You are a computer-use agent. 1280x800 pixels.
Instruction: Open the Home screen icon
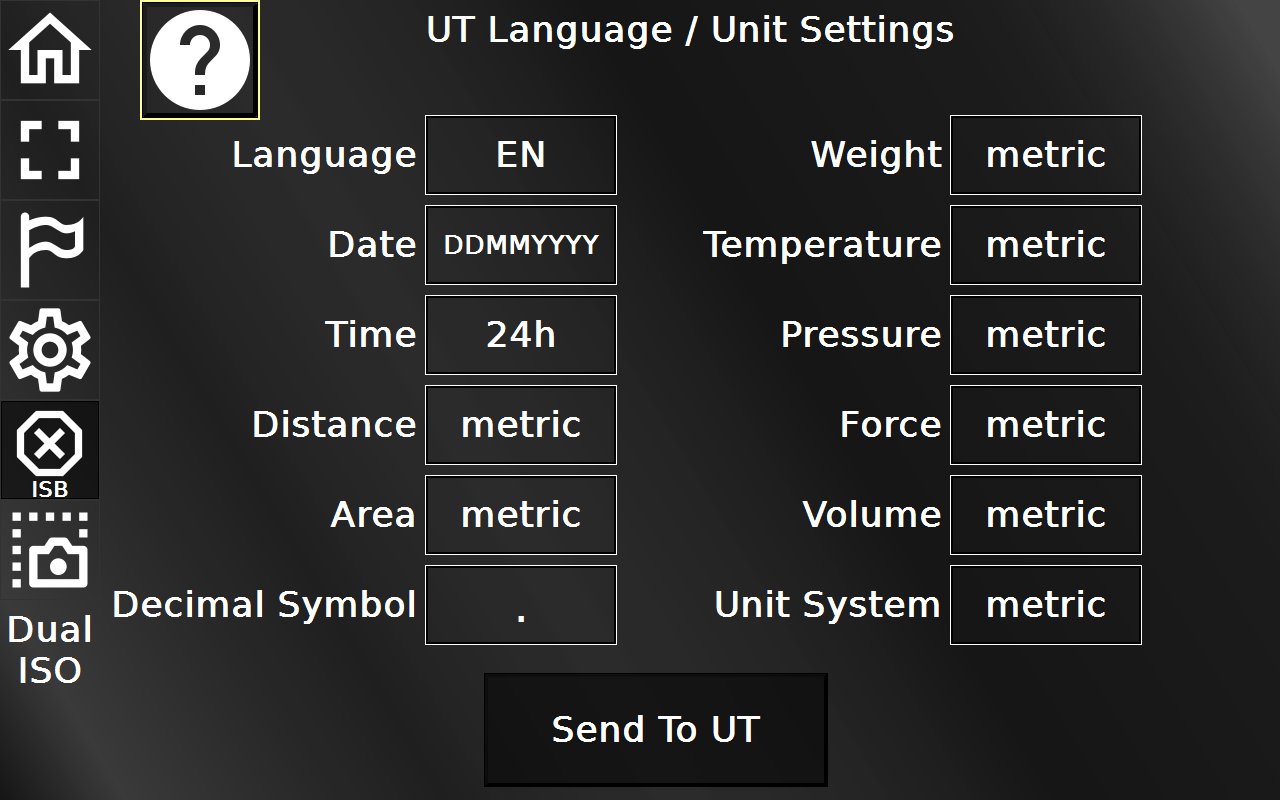[x=50, y=50]
